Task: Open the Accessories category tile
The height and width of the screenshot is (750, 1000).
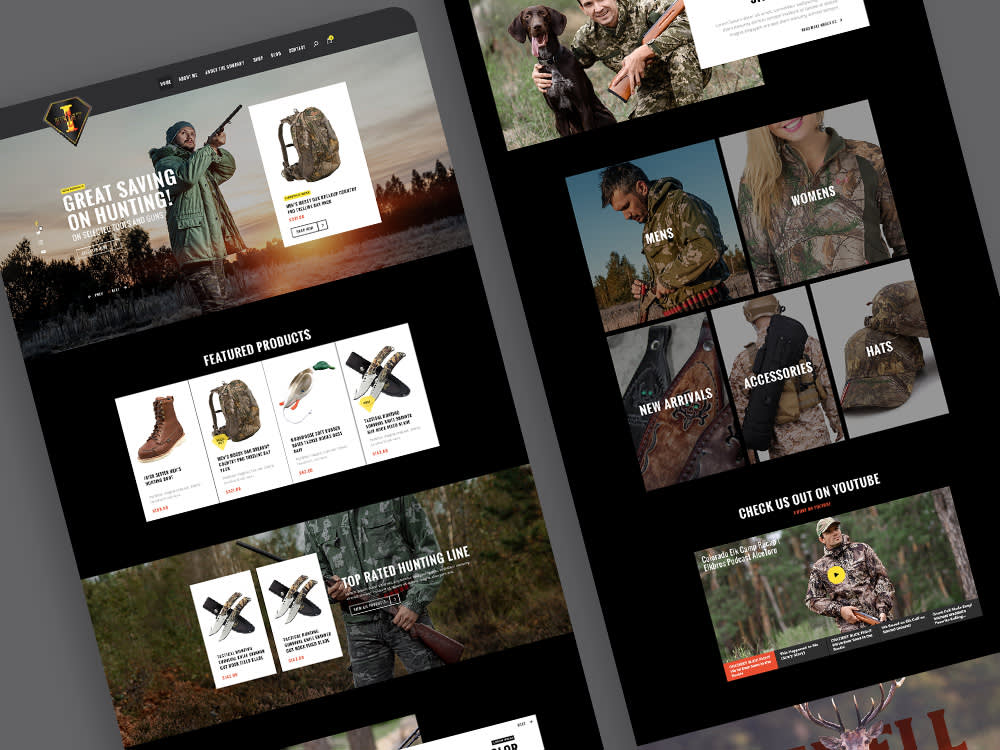Action: (777, 375)
